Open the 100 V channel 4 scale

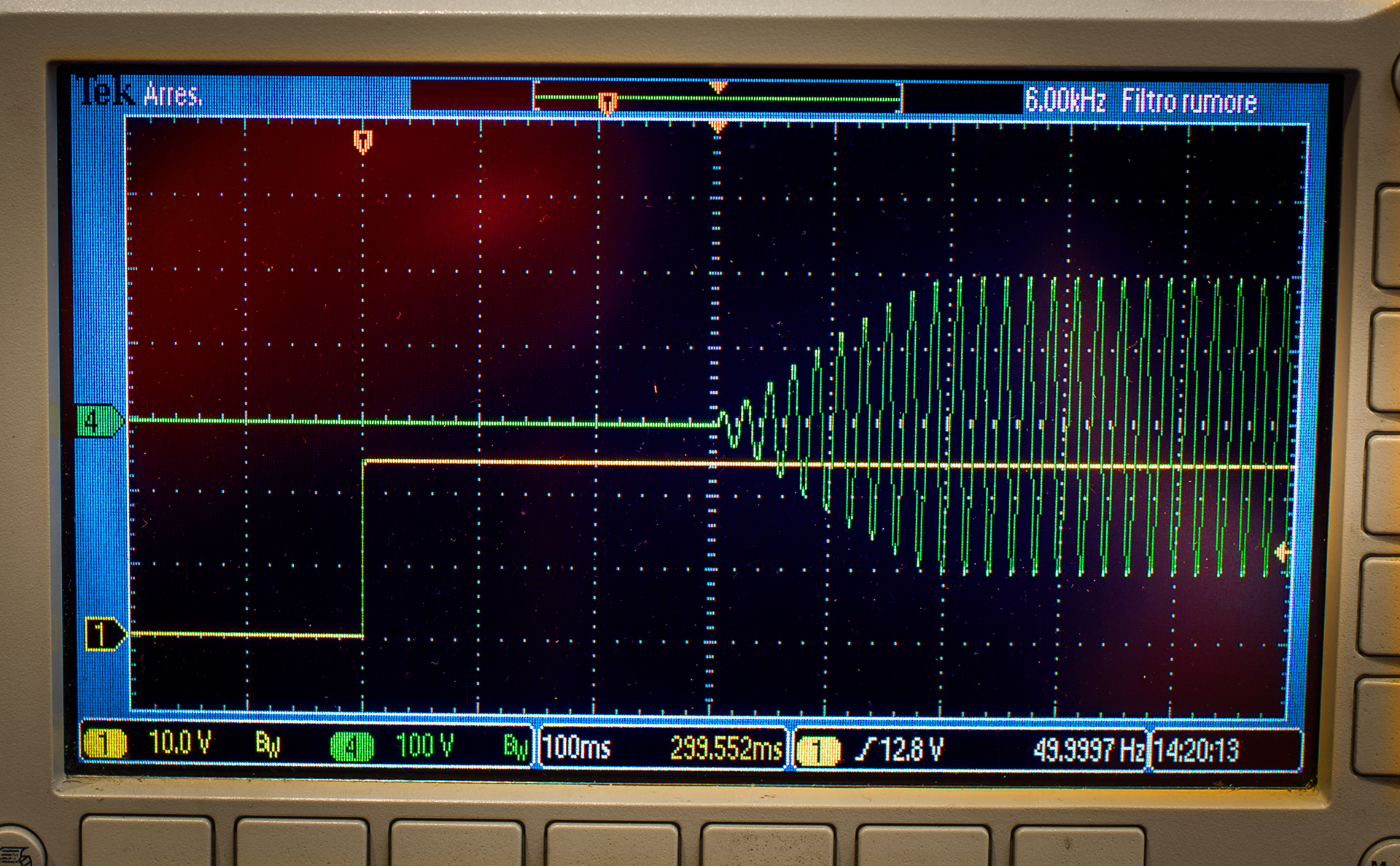(424, 746)
